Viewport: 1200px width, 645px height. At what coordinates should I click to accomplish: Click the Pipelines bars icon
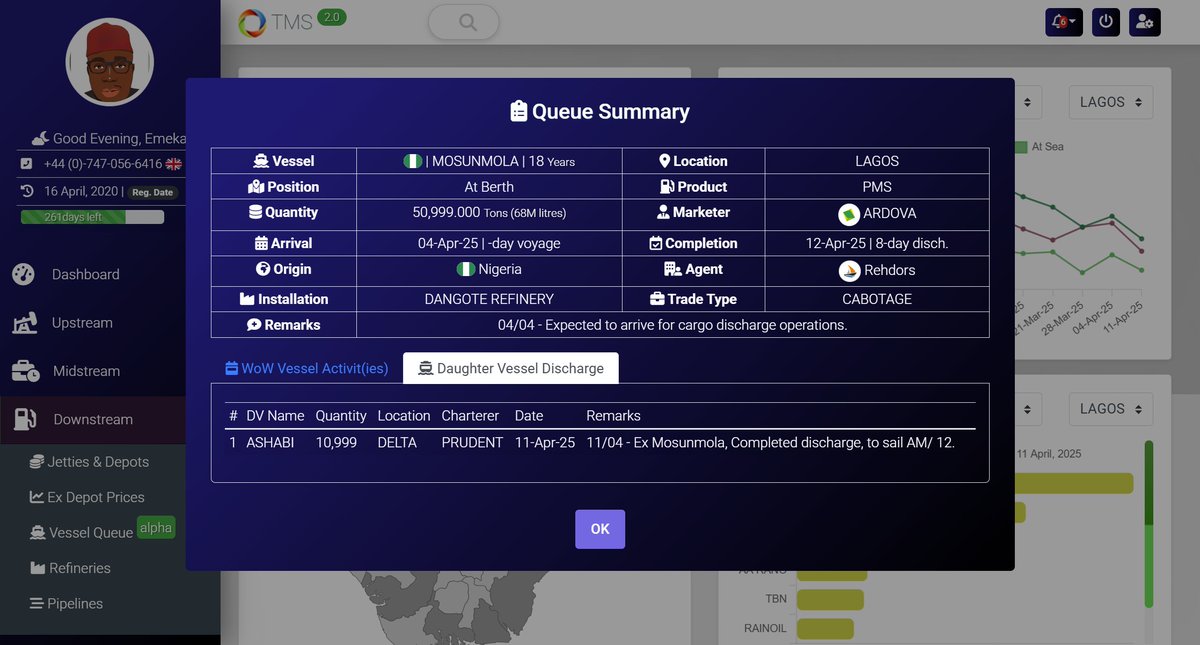[37, 604]
